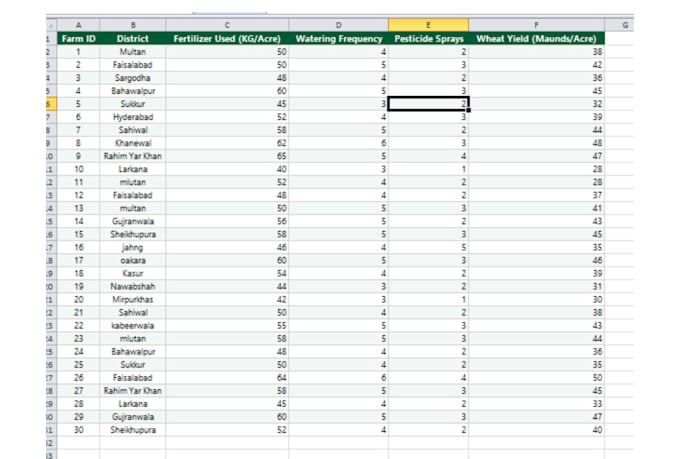The height and width of the screenshot is (459, 680).
Task: Click Watering Frequency header cell
Action: click(338, 39)
